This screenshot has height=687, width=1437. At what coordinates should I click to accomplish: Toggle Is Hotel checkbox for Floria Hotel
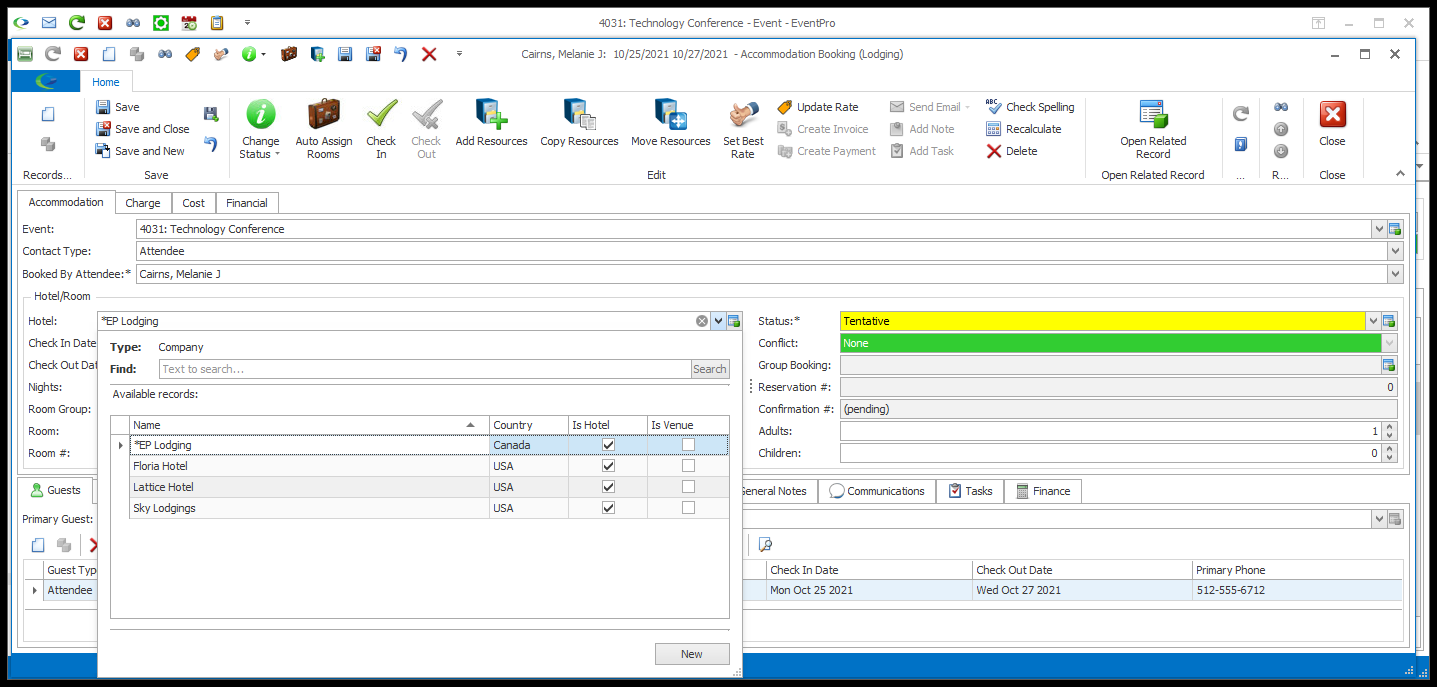coord(608,466)
